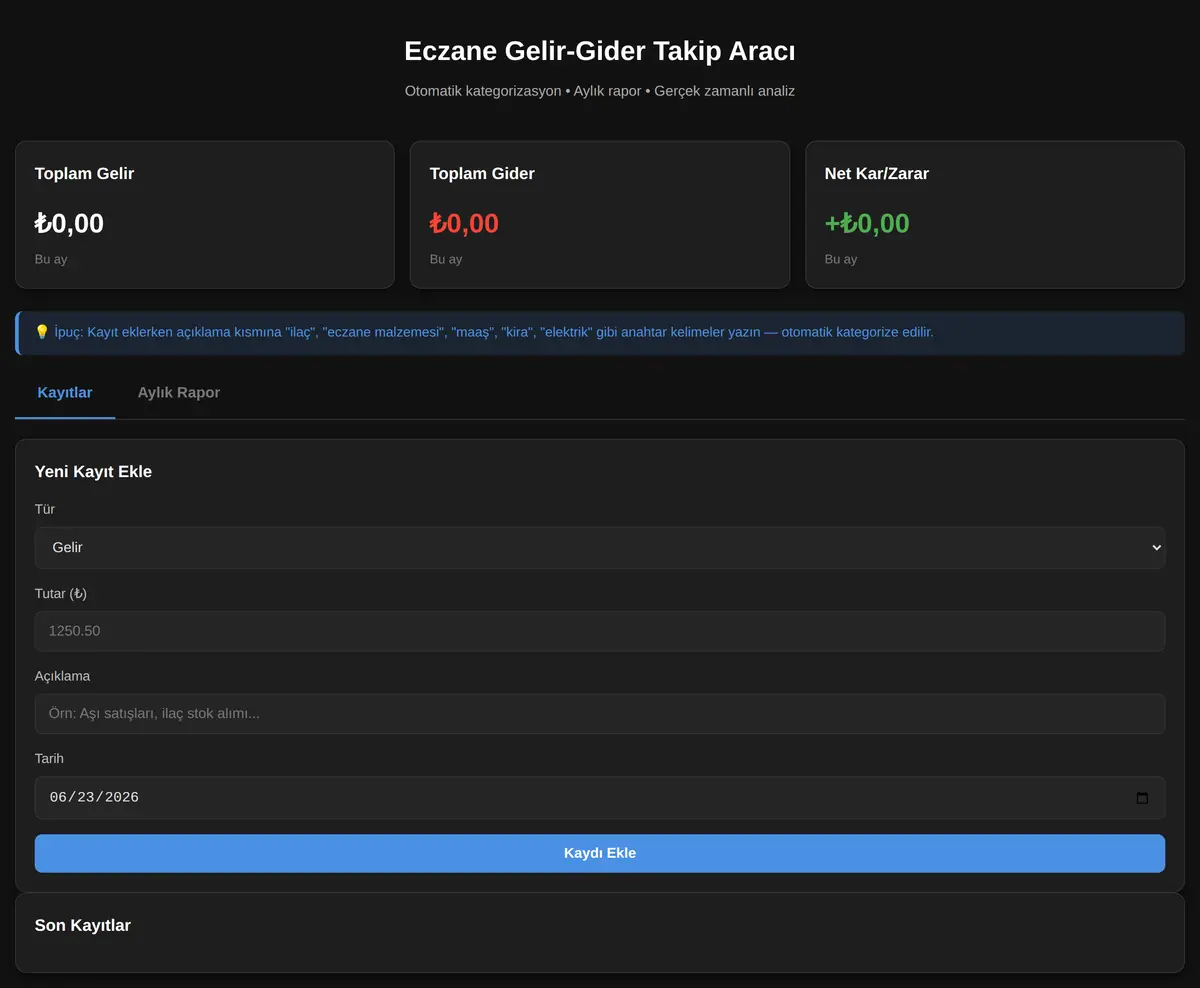This screenshot has width=1200, height=988.
Task: Click the Toplam Gelir card heading
Action: (x=84, y=173)
